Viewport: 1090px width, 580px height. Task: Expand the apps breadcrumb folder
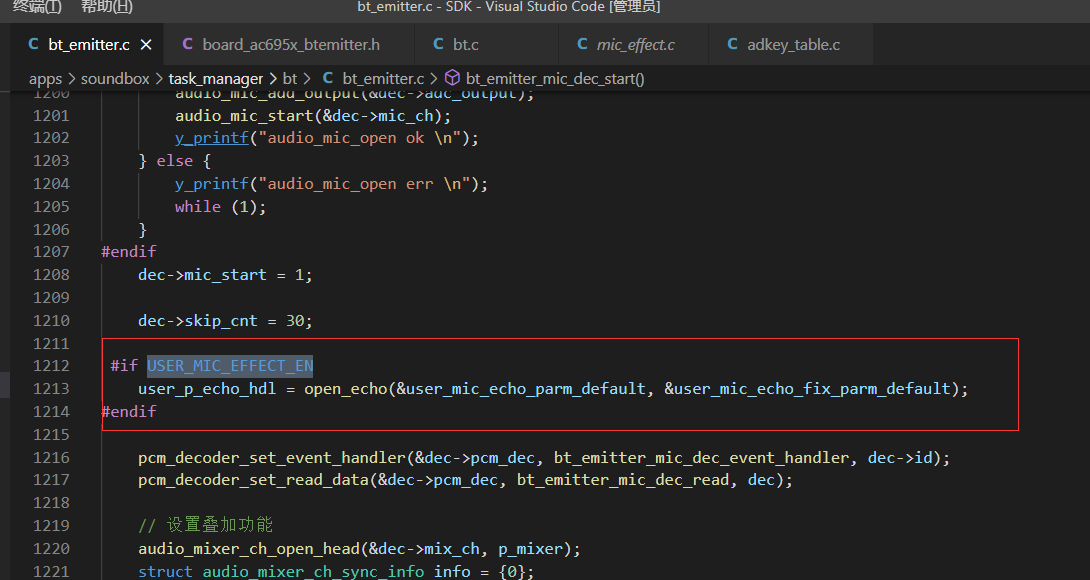(46, 79)
